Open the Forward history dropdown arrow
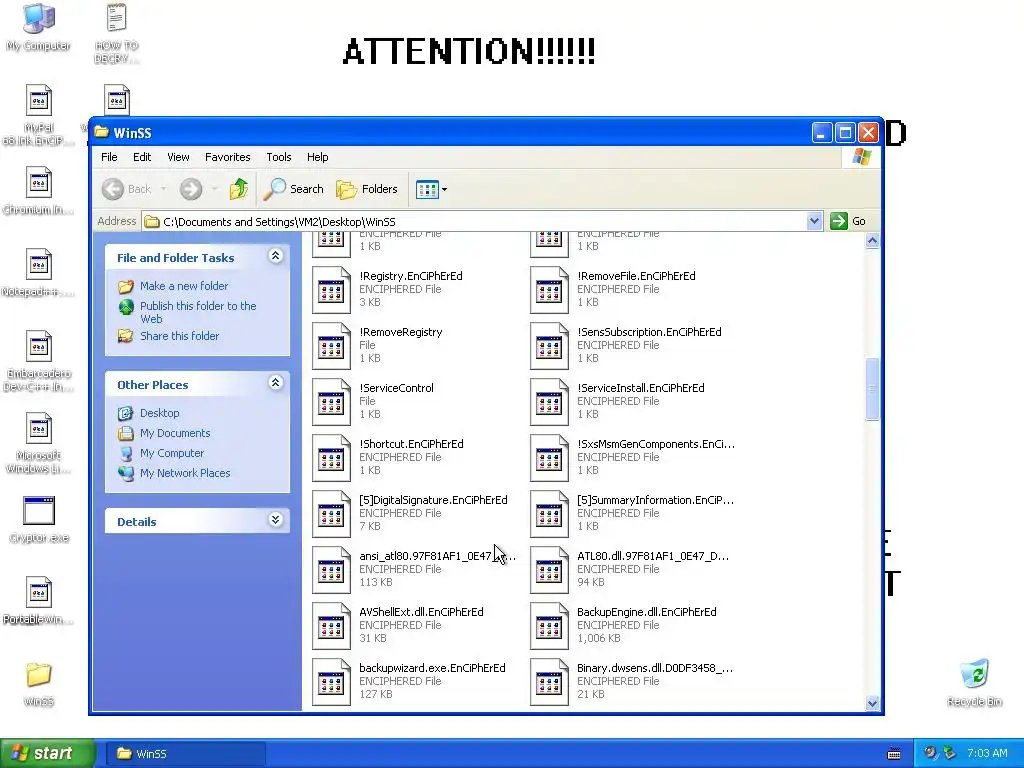 [x=214, y=189]
